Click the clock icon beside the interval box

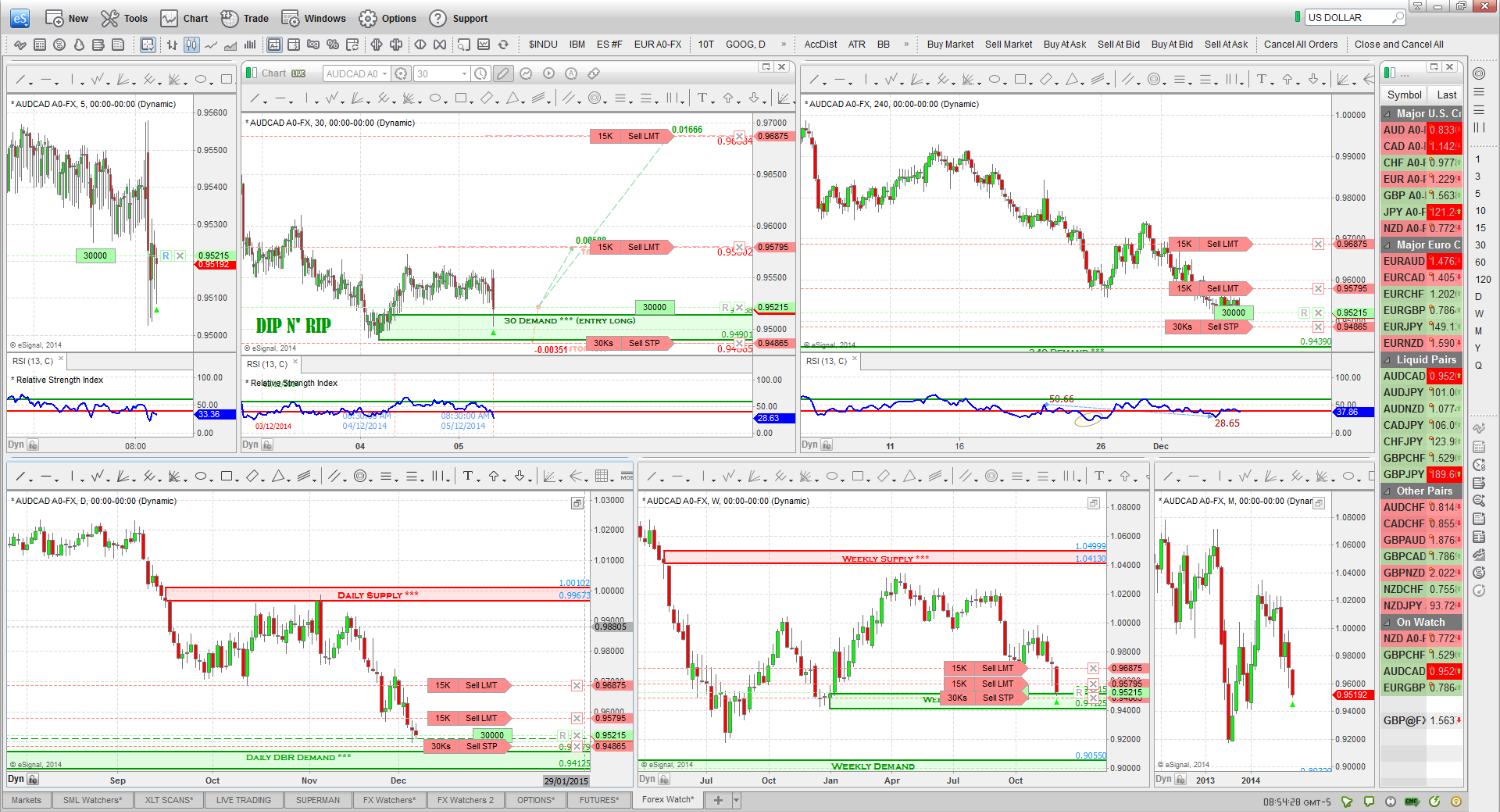(481, 73)
